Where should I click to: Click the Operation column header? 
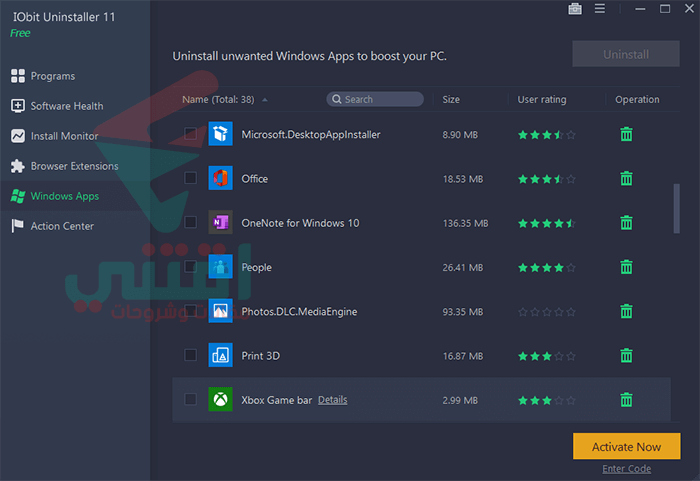point(637,100)
